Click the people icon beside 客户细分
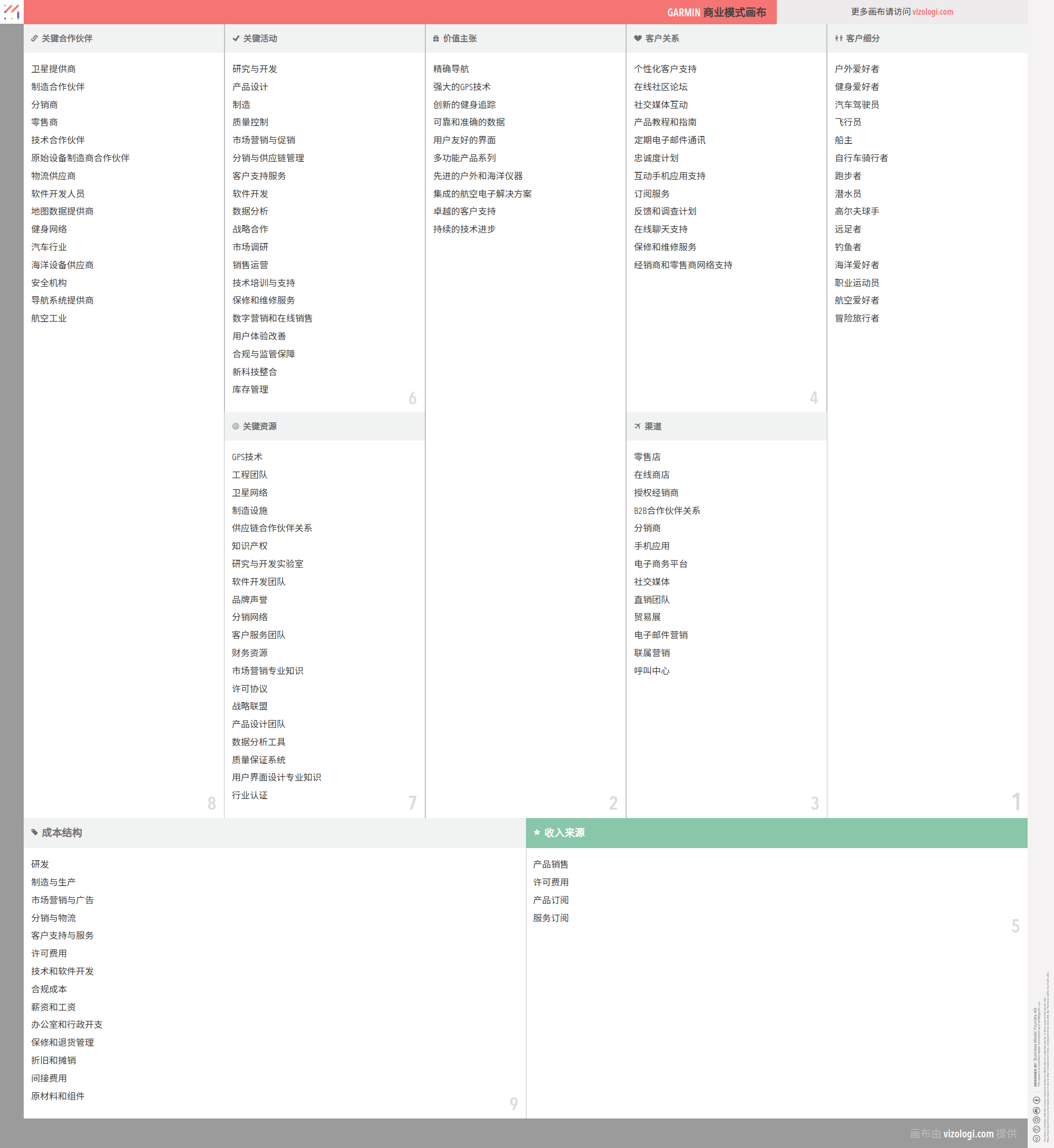 pos(838,38)
